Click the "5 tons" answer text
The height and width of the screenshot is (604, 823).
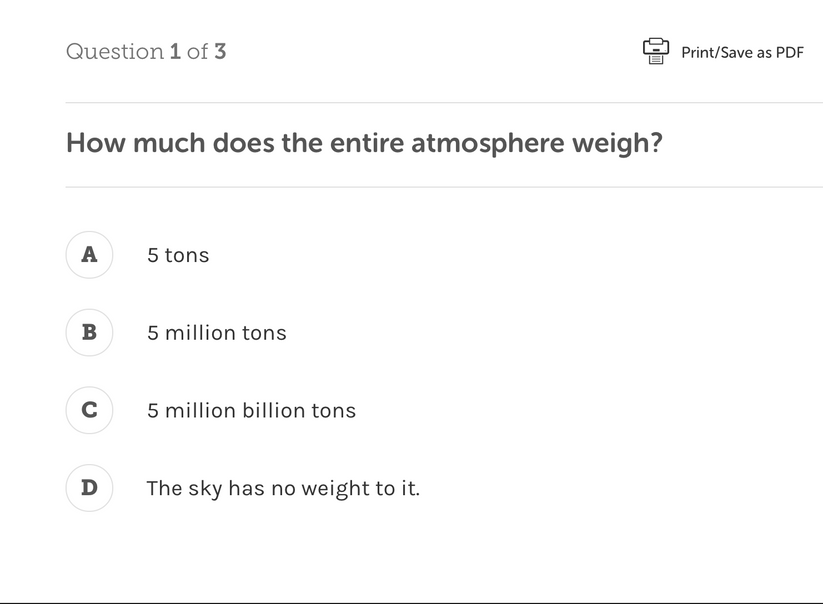pos(178,255)
